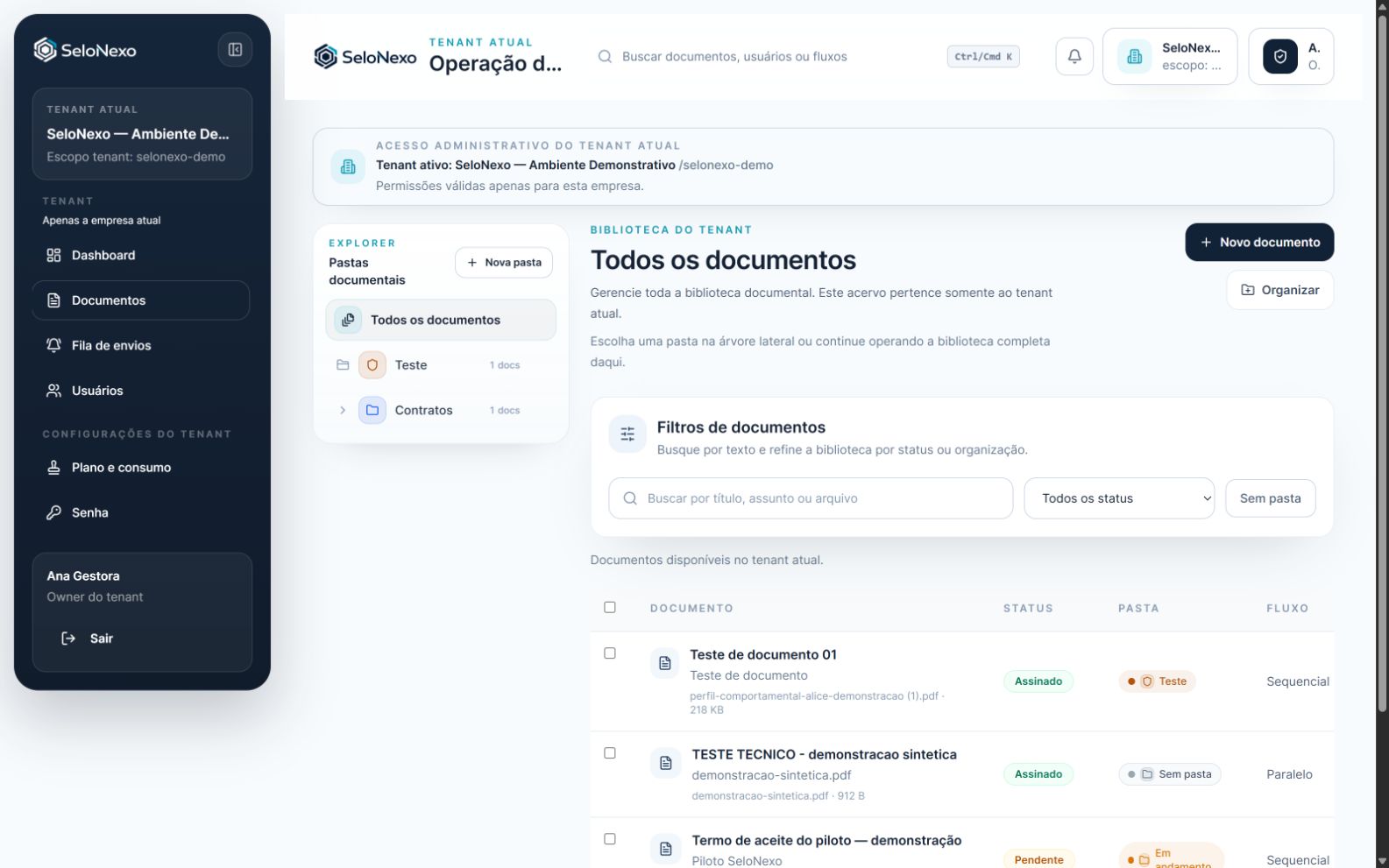Click the Pendente status badge
The width and height of the screenshot is (1389, 868).
[x=1038, y=860]
